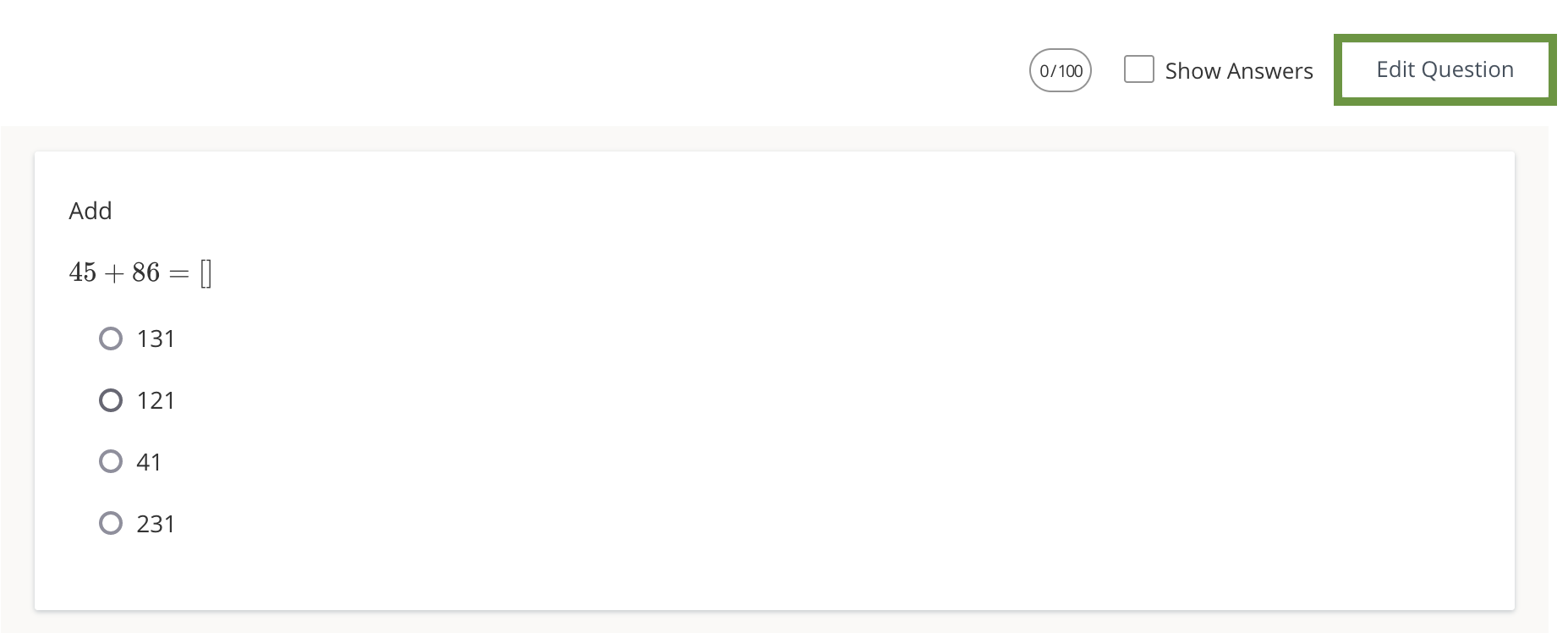This screenshot has width=1568, height=633.
Task: Click the number 45 in the equation
Action: tap(83, 272)
